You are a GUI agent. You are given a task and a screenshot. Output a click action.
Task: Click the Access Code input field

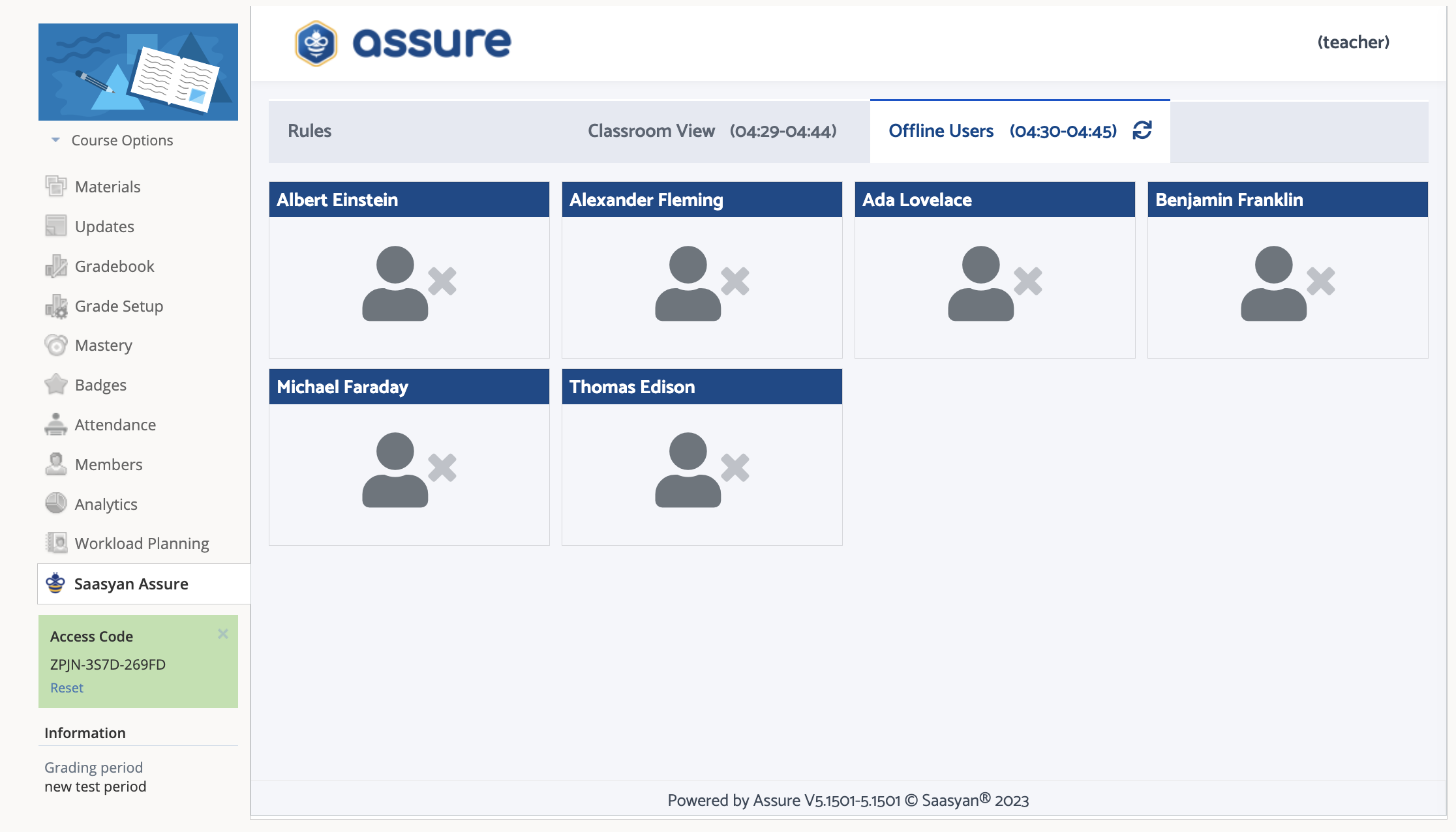tap(108, 664)
